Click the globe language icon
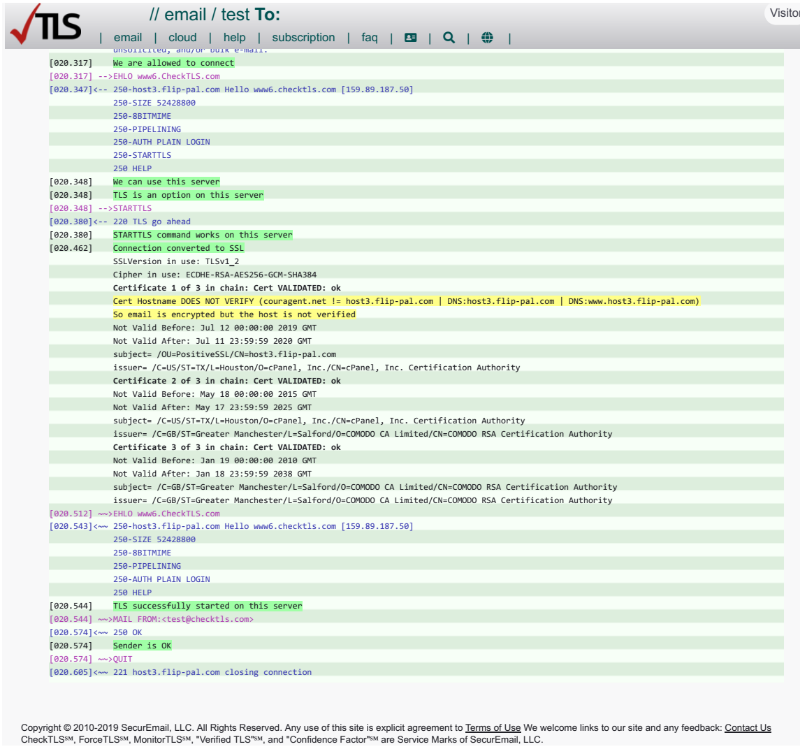This screenshot has height=748, width=800. point(487,37)
